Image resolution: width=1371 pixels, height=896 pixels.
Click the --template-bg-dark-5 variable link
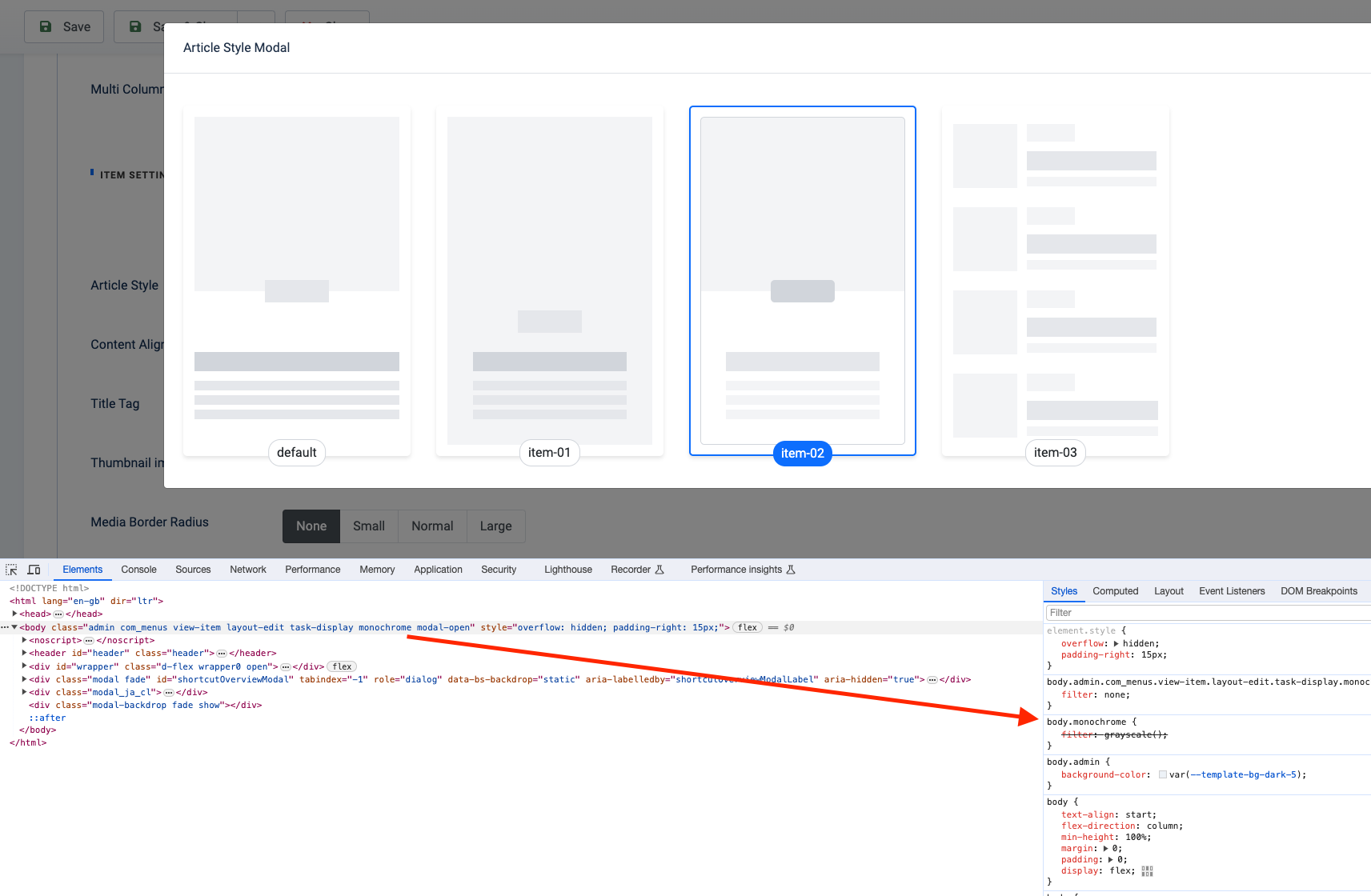[1243, 774]
